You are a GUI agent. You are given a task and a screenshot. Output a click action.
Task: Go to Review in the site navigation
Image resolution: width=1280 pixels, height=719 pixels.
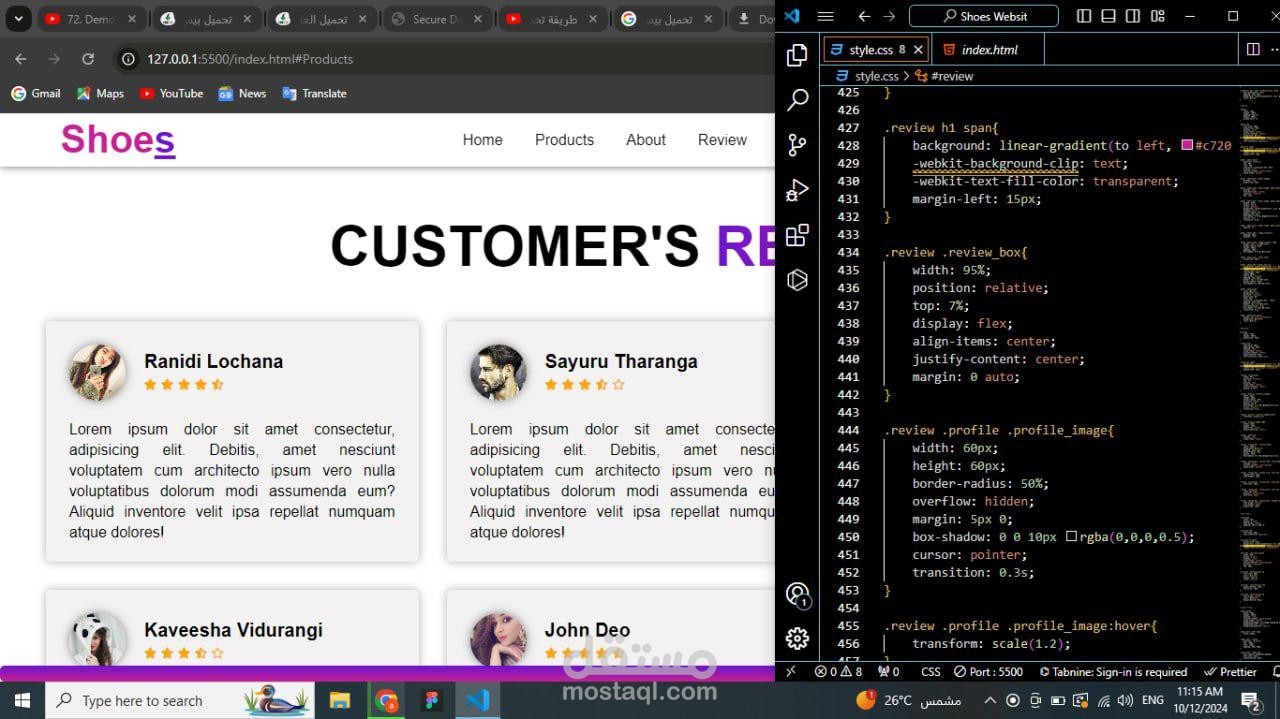click(x=722, y=140)
